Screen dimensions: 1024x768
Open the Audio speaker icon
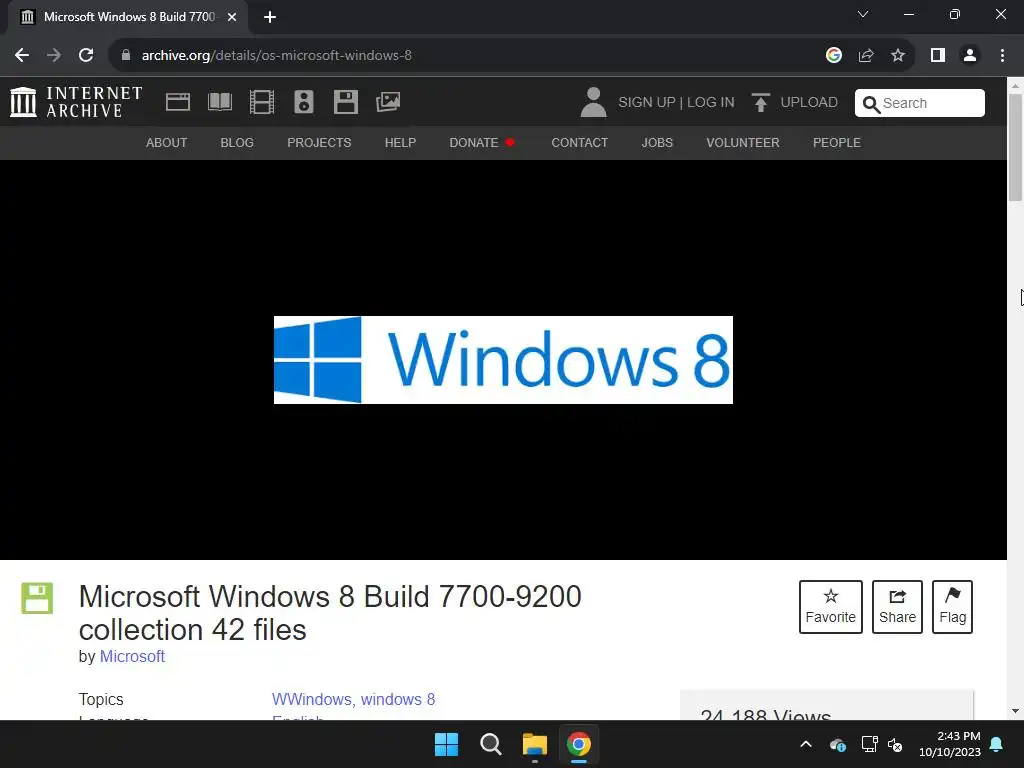pyautogui.click(x=304, y=102)
